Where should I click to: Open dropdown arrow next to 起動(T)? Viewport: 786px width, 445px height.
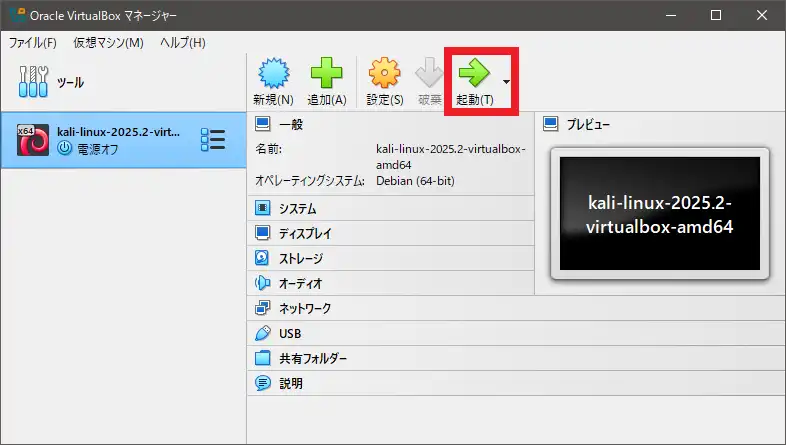tap(506, 82)
